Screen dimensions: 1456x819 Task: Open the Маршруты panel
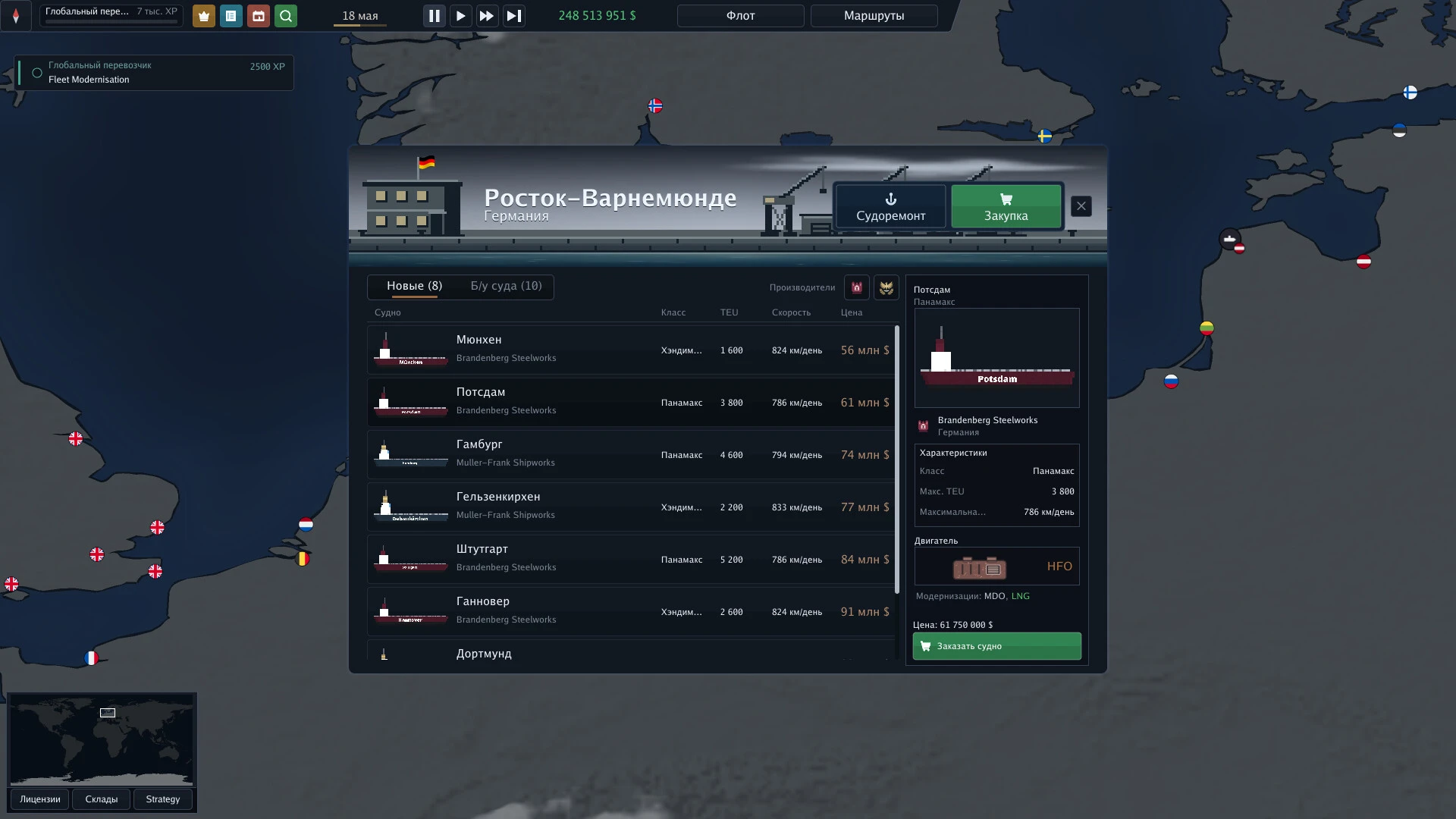click(x=874, y=16)
